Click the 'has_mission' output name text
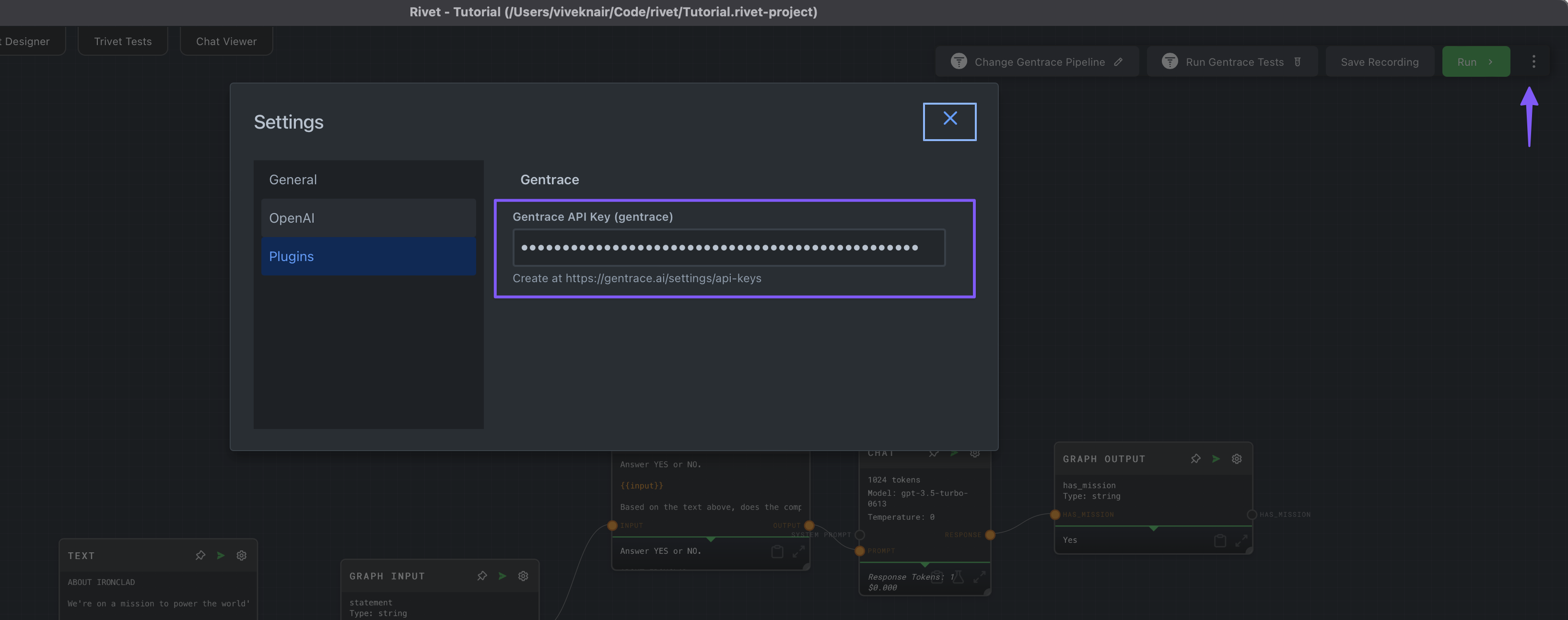Viewport: 1568px width, 620px height. [1089, 486]
